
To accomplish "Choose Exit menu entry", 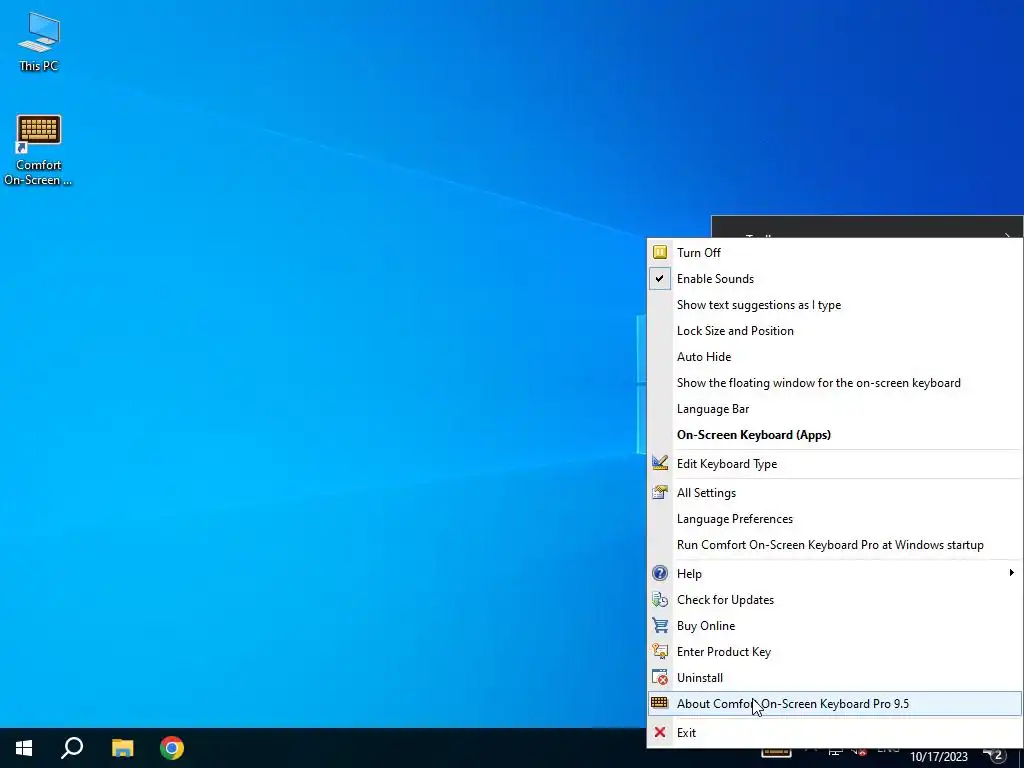I will (x=835, y=733).
